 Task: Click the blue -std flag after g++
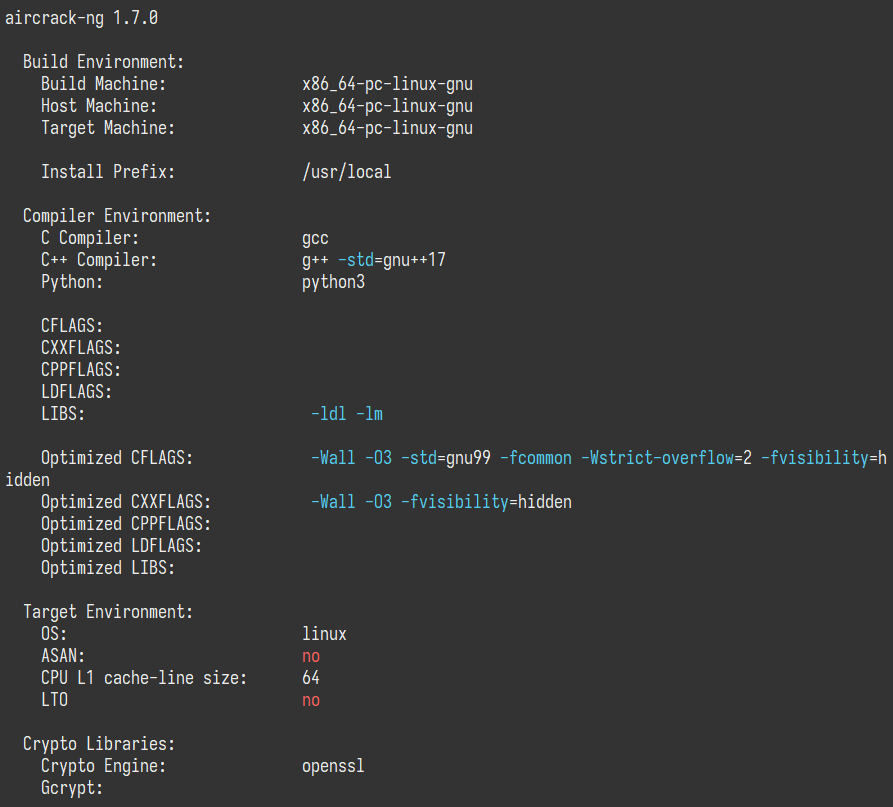pos(356,260)
